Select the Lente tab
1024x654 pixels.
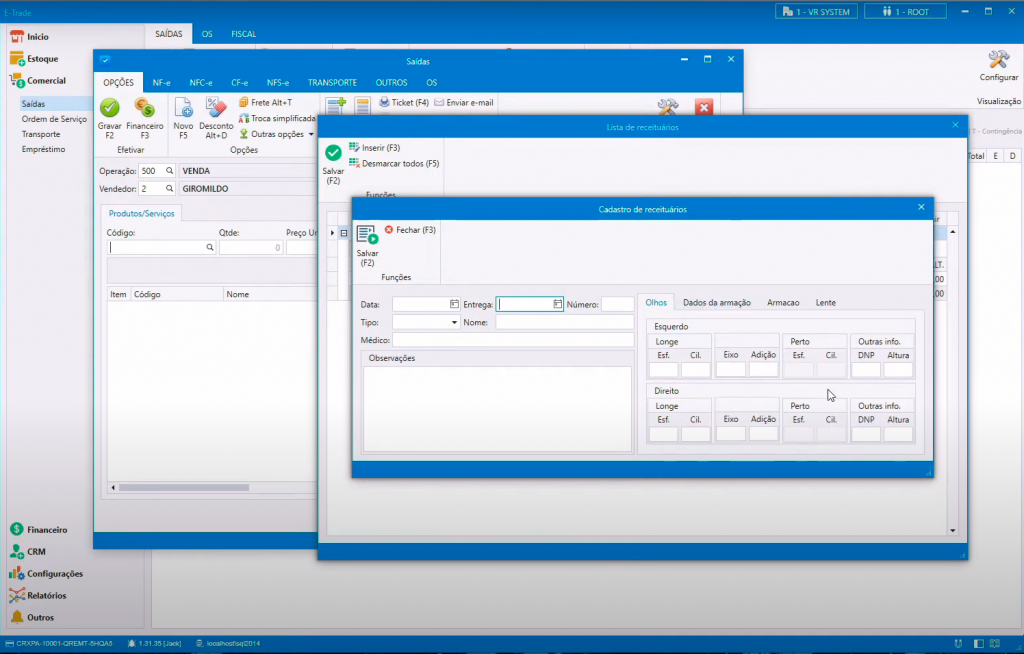[x=825, y=302]
